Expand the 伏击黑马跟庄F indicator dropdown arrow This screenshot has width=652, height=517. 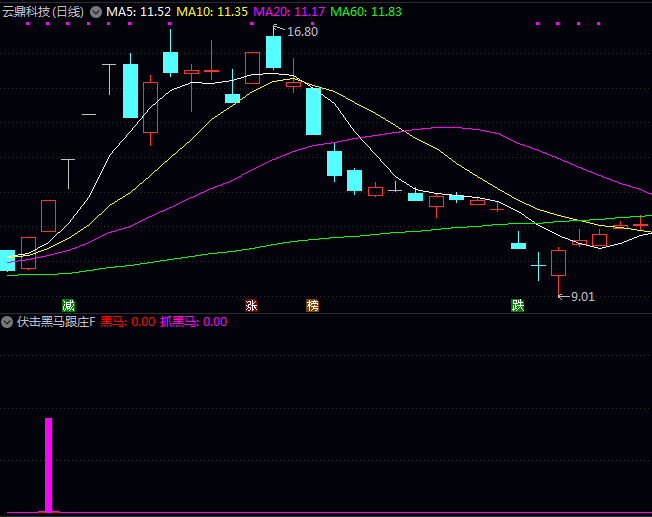(8, 322)
